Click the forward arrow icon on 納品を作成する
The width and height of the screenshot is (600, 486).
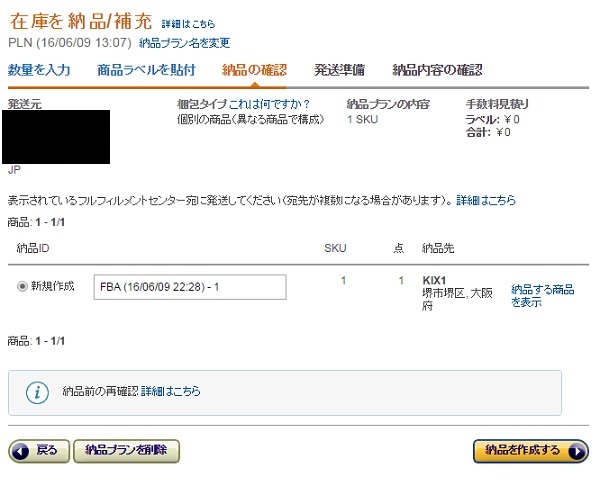point(576,452)
